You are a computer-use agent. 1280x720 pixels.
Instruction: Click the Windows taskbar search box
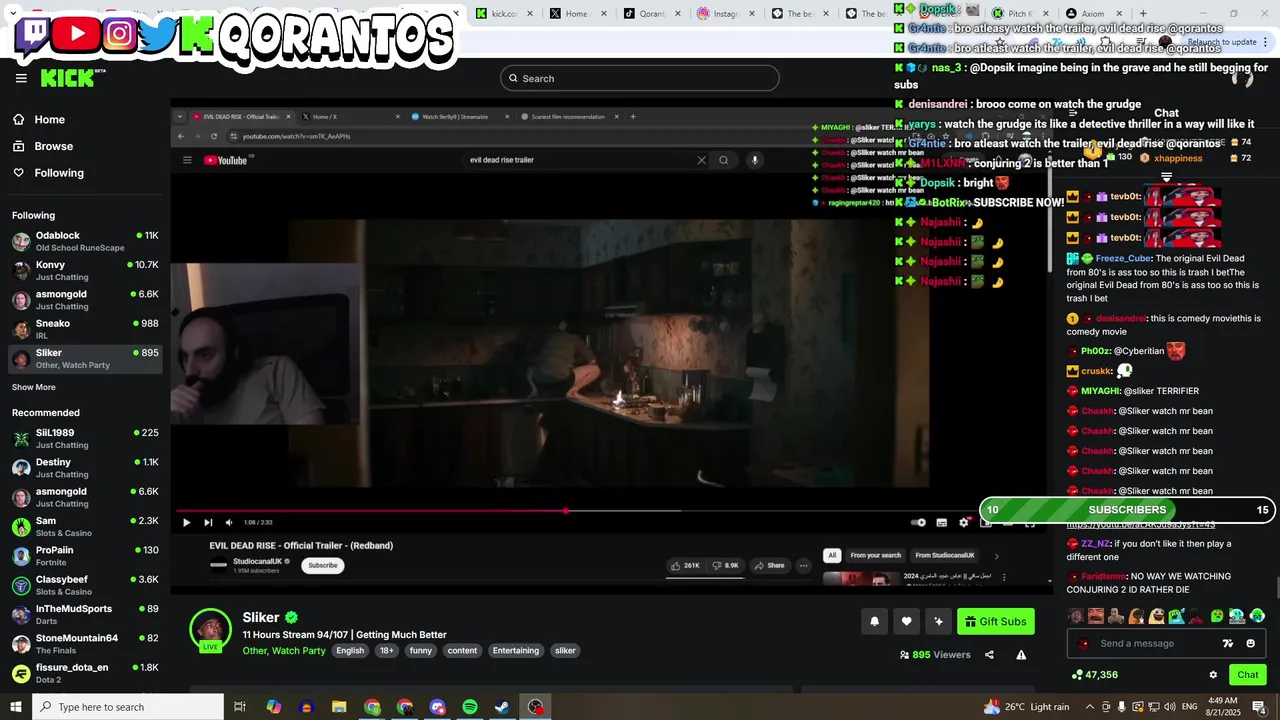(128, 707)
